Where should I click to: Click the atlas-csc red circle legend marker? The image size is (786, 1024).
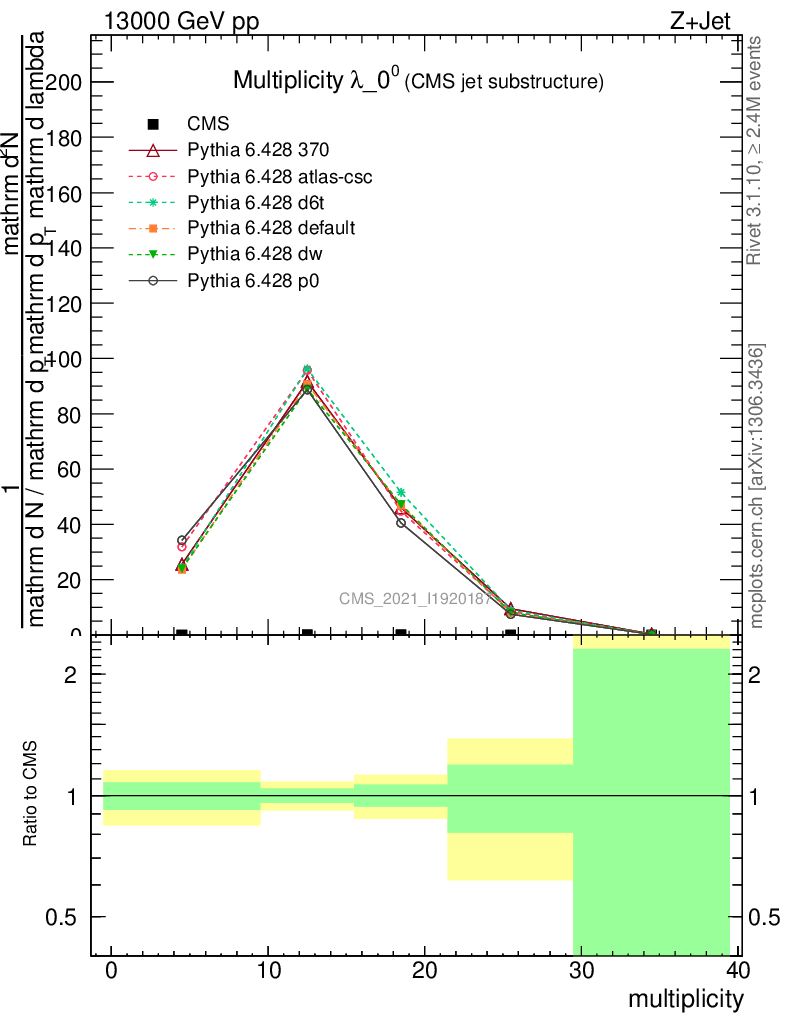click(x=153, y=177)
